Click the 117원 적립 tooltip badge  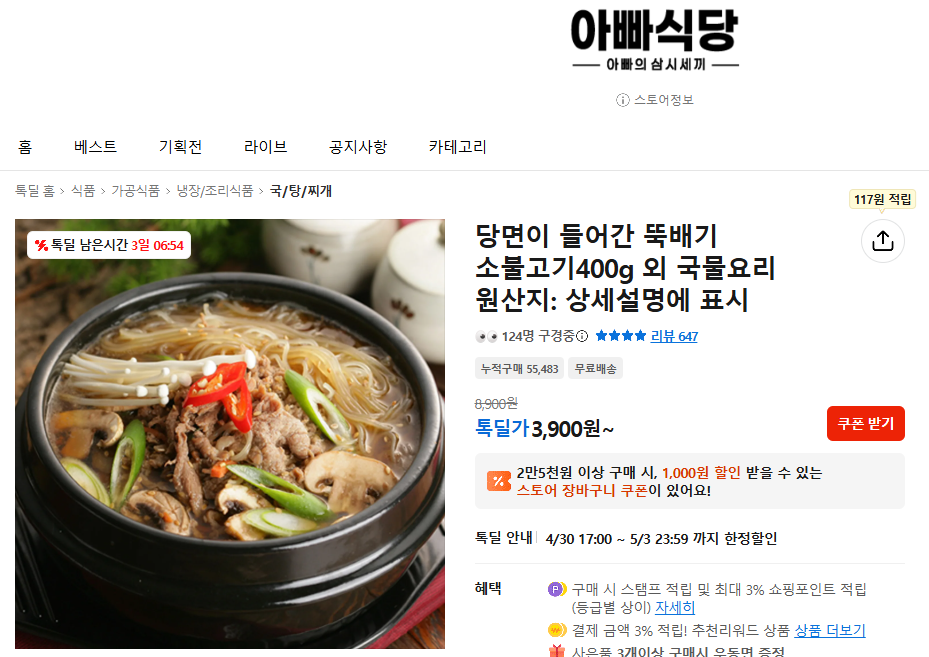pyautogui.click(x=882, y=200)
